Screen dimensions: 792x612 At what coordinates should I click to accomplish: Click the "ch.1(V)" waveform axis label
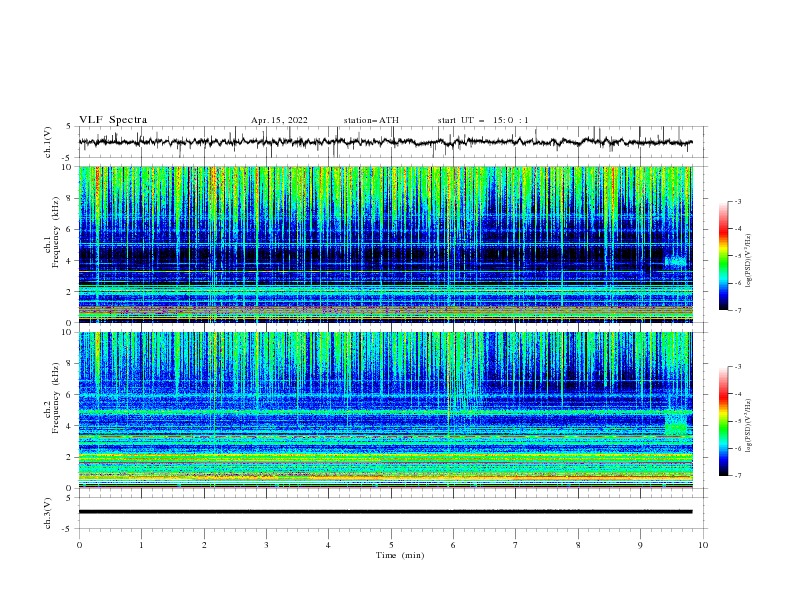(x=48, y=142)
